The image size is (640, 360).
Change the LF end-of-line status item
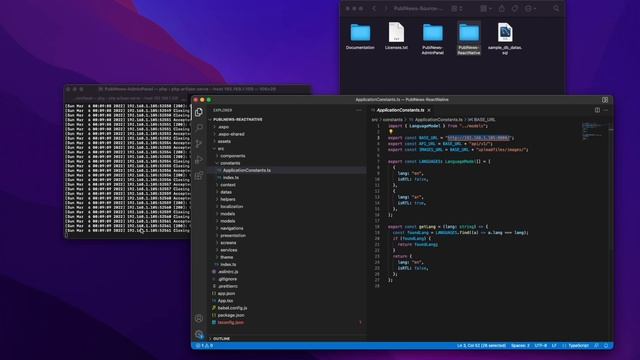tap(554, 346)
